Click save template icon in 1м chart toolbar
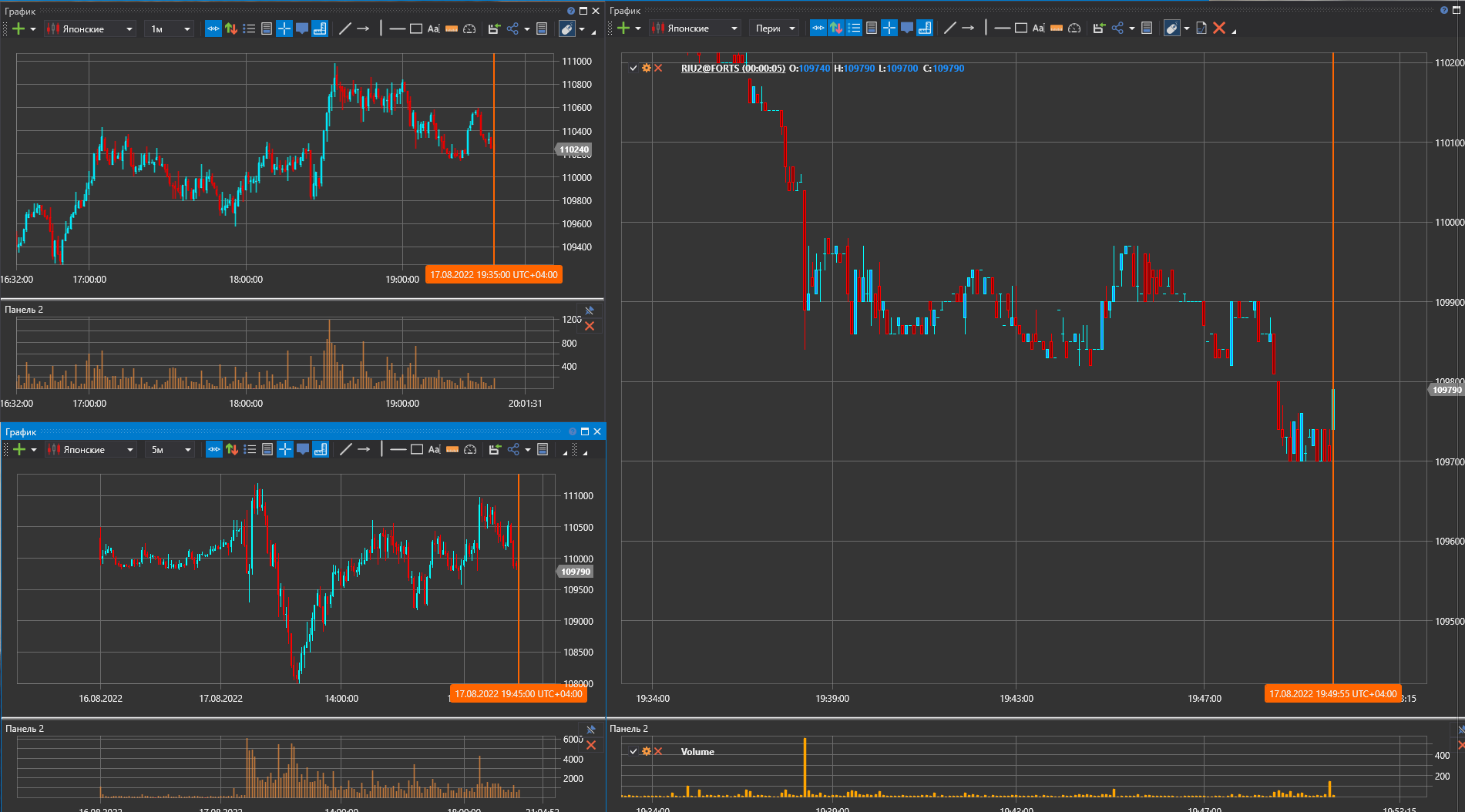This screenshot has height=812, width=1465. [x=494, y=29]
